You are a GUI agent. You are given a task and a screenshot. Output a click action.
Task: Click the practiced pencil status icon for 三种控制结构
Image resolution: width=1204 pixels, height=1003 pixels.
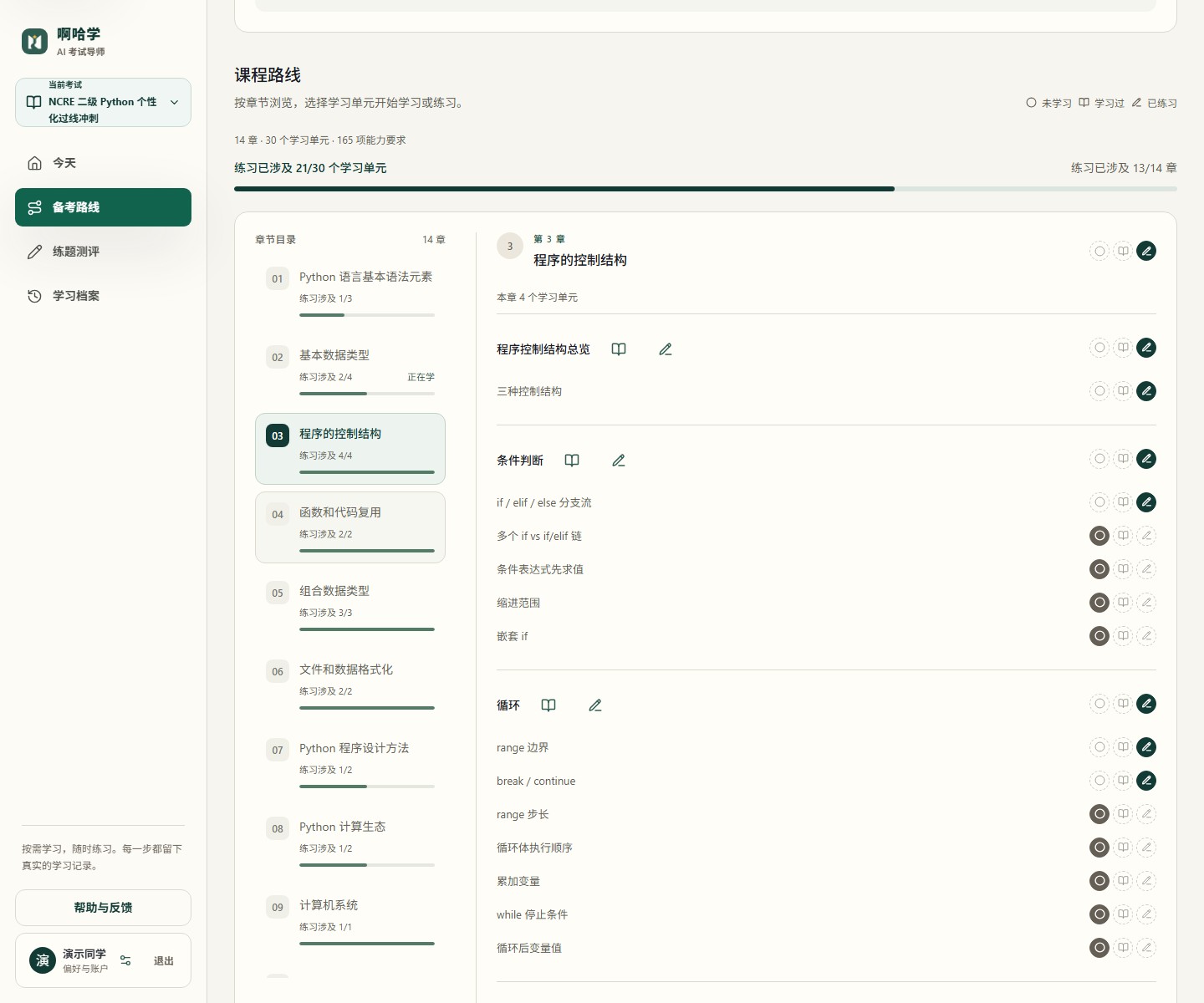coord(1146,391)
